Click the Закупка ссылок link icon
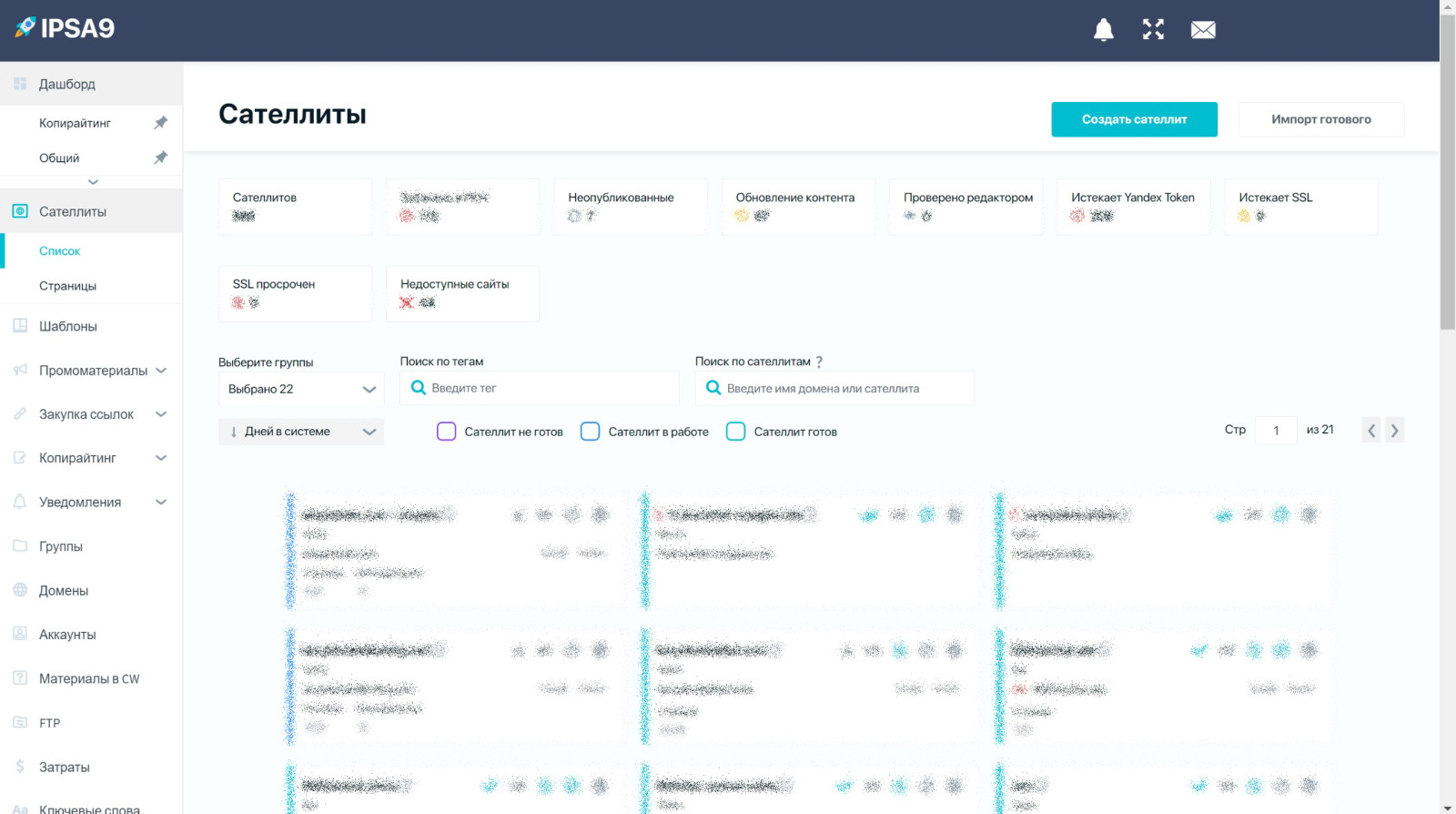The height and width of the screenshot is (814, 1456). [20, 414]
